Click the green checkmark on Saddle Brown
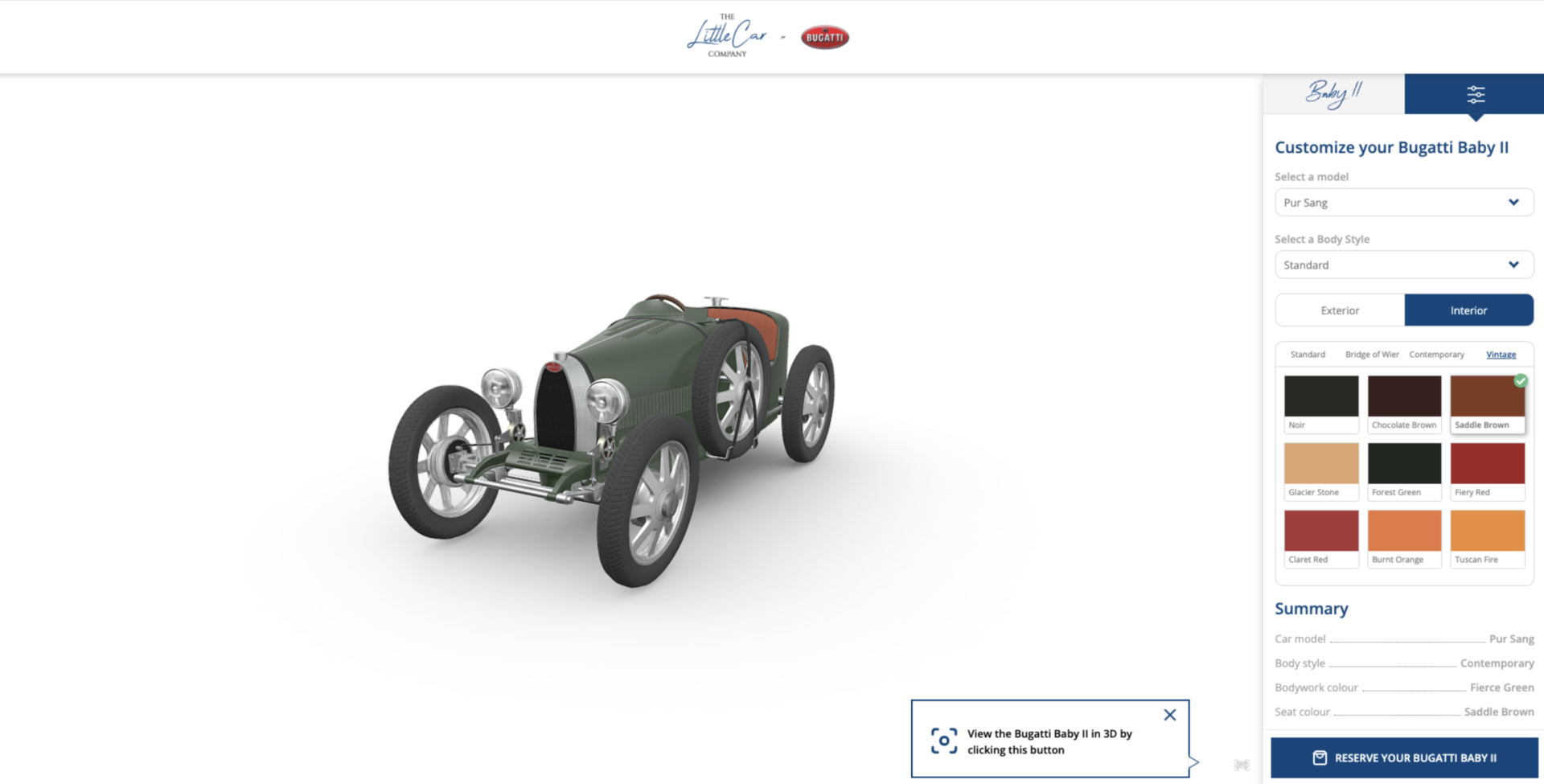The width and height of the screenshot is (1544, 784). pyautogui.click(x=1520, y=380)
